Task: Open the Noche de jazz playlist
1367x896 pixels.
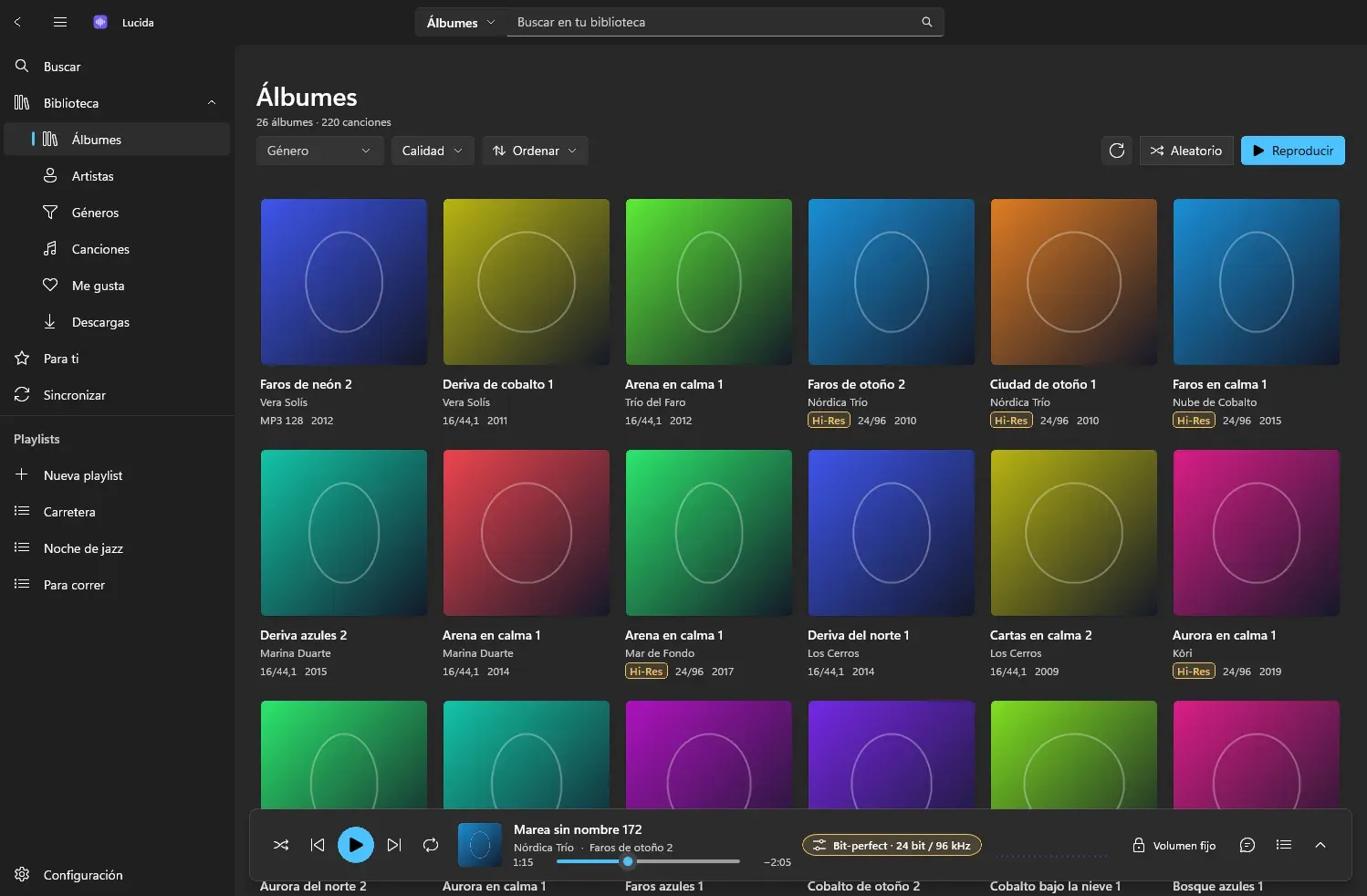Action: tap(117, 548)
